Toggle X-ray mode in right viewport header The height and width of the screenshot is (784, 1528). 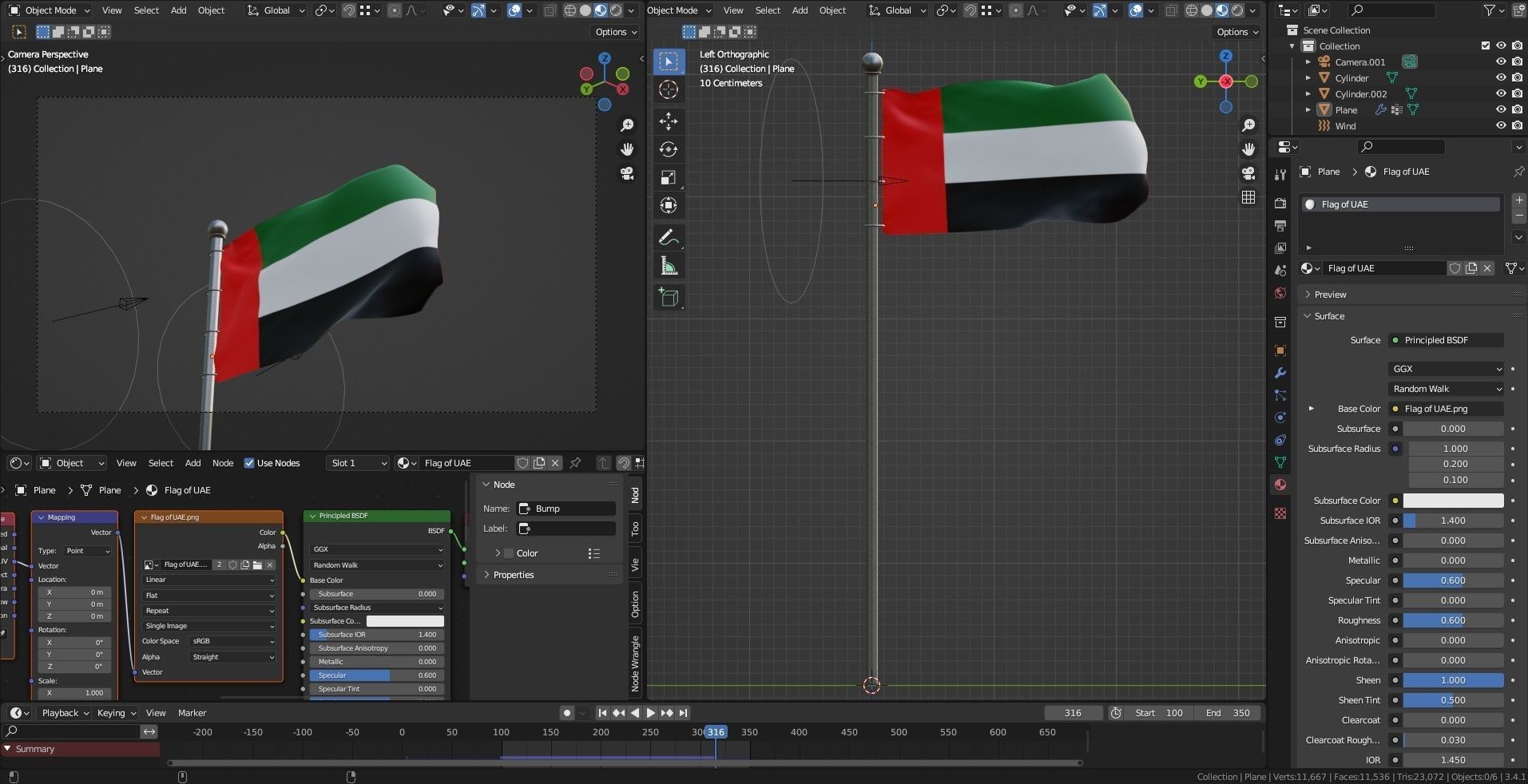click(x=1171, y=10)
